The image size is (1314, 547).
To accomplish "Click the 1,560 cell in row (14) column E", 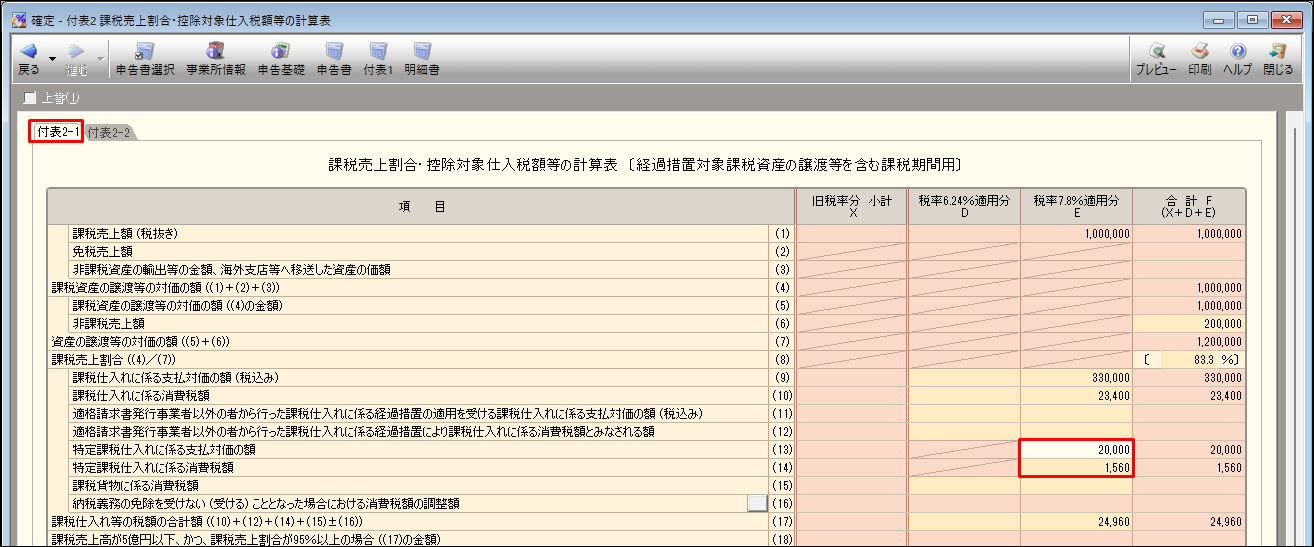I will click(1076, 467).
